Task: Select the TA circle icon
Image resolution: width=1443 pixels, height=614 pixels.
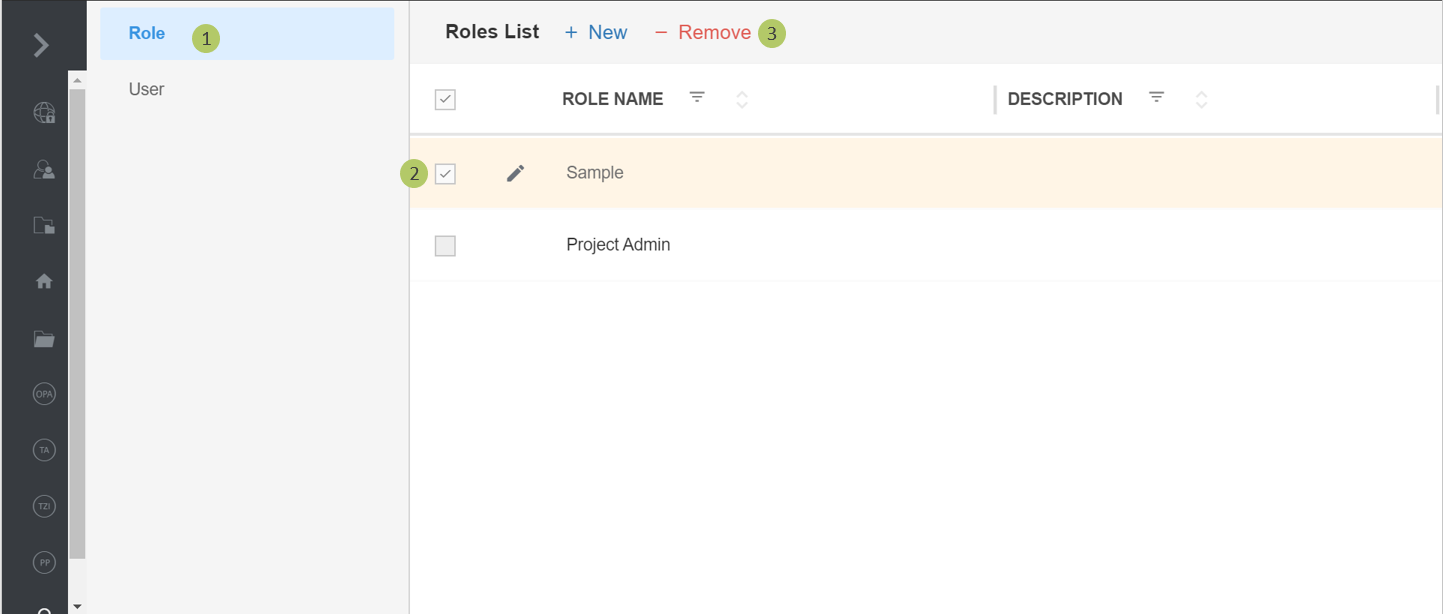Action: click(44, 451)
